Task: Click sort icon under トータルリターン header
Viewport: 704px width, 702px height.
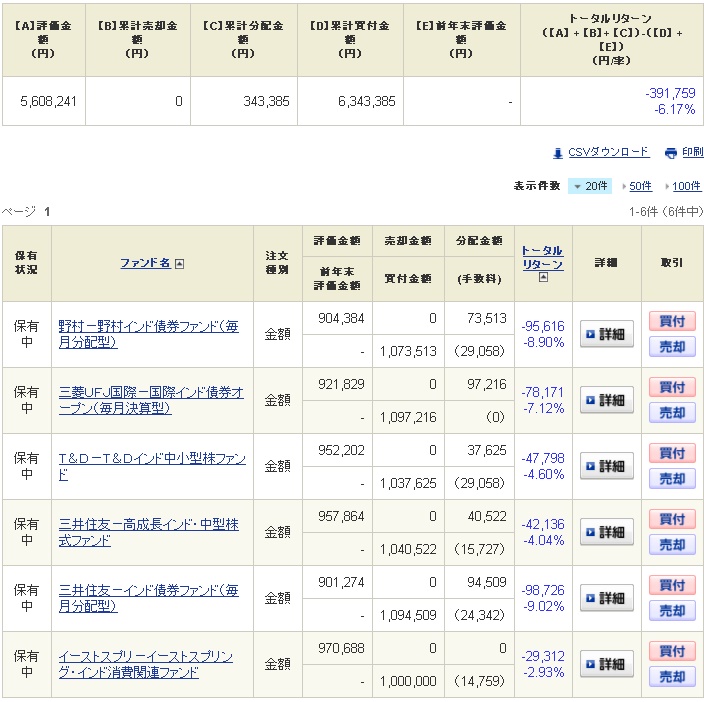Action: point(542,278)
